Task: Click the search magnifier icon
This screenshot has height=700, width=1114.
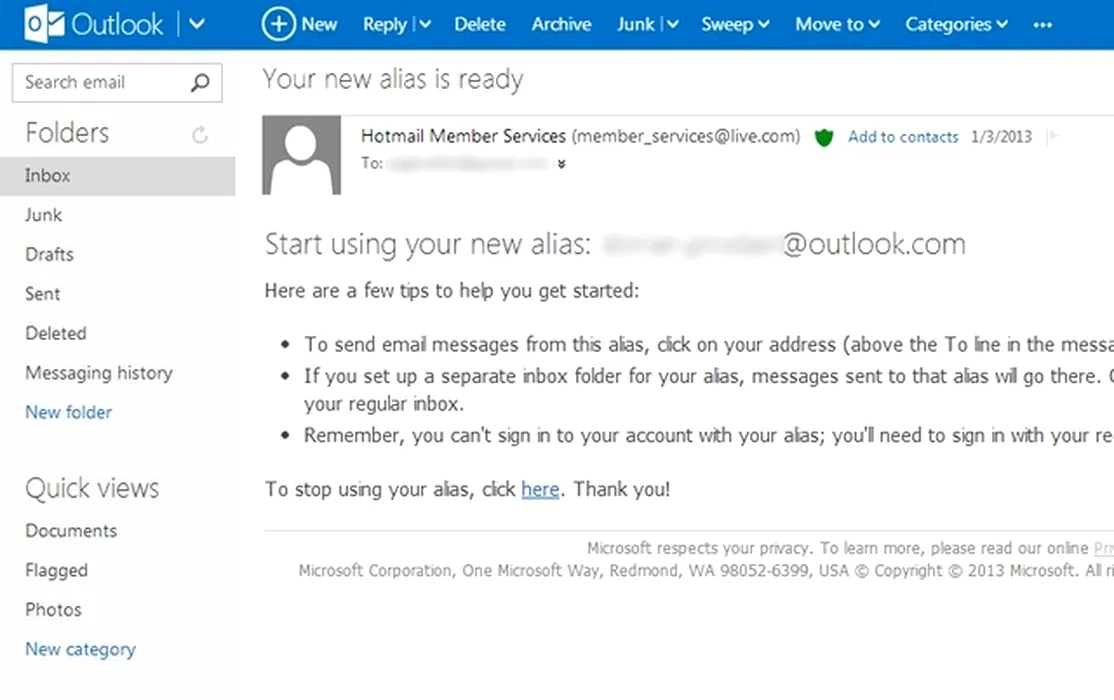Action: coord(200,82)
